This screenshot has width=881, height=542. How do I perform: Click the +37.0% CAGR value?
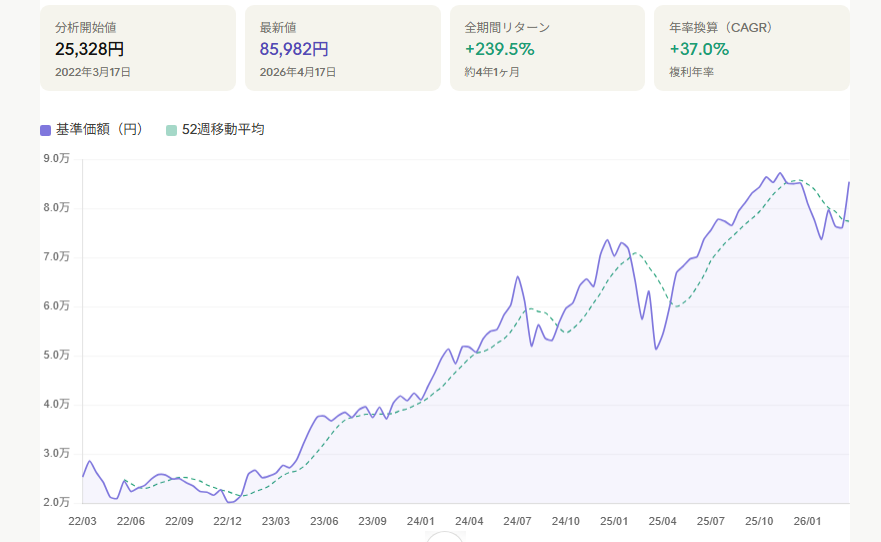click(699, 49)
